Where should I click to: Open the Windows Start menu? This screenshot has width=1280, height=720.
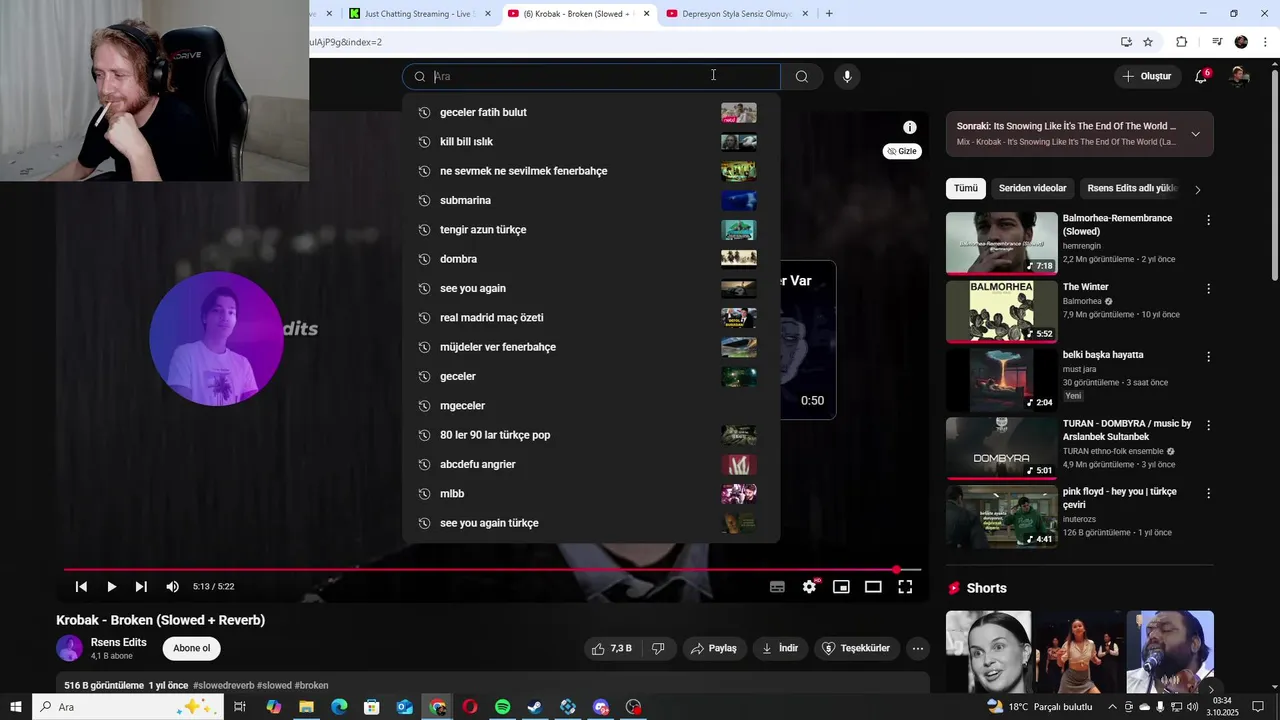[x=16, y=707]
